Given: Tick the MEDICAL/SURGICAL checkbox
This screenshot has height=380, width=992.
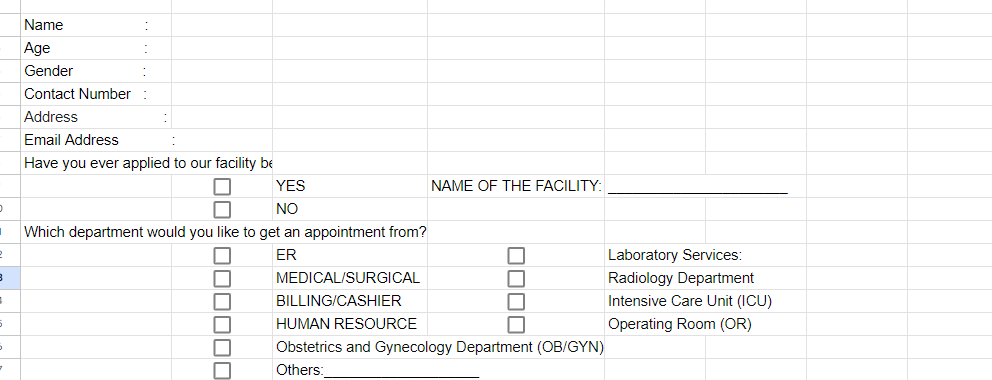Looking at the screenshot, I should (x=222, y=279).
